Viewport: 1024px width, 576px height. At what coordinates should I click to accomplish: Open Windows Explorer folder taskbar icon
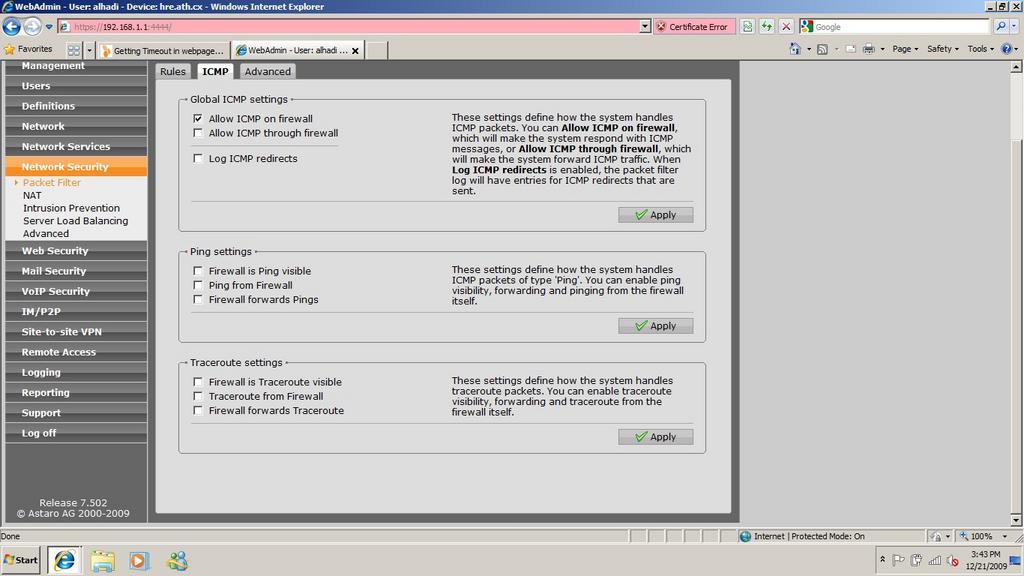coord(103,560)
